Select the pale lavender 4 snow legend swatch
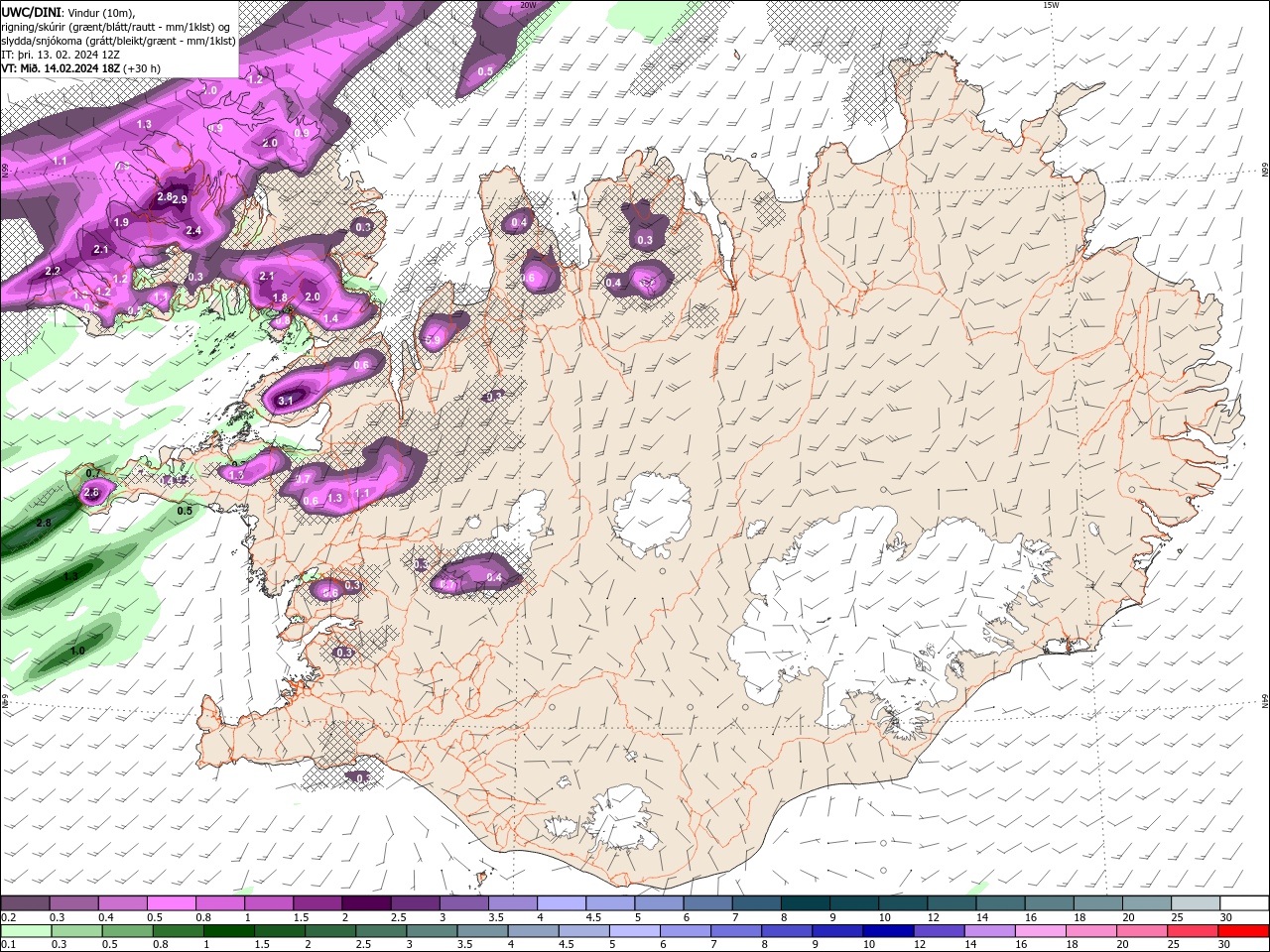 pos(562,903)
